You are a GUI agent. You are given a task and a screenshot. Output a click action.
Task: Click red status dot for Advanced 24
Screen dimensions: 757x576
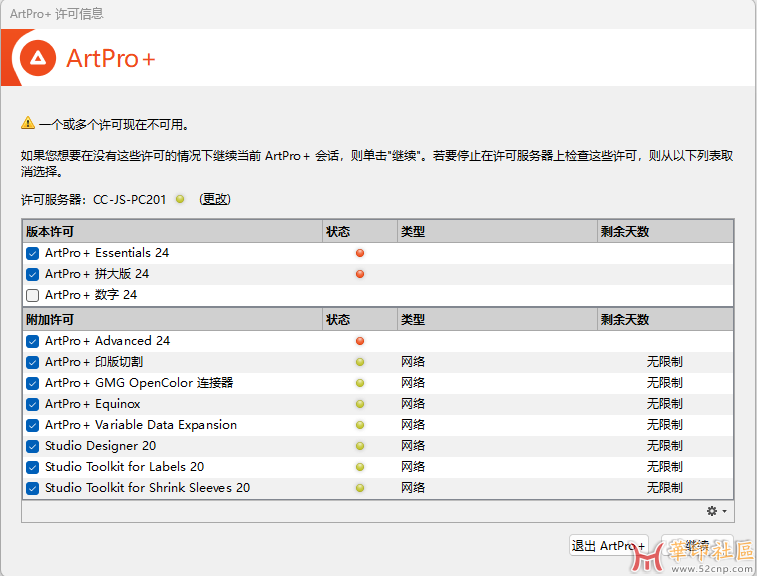point(360,341)
